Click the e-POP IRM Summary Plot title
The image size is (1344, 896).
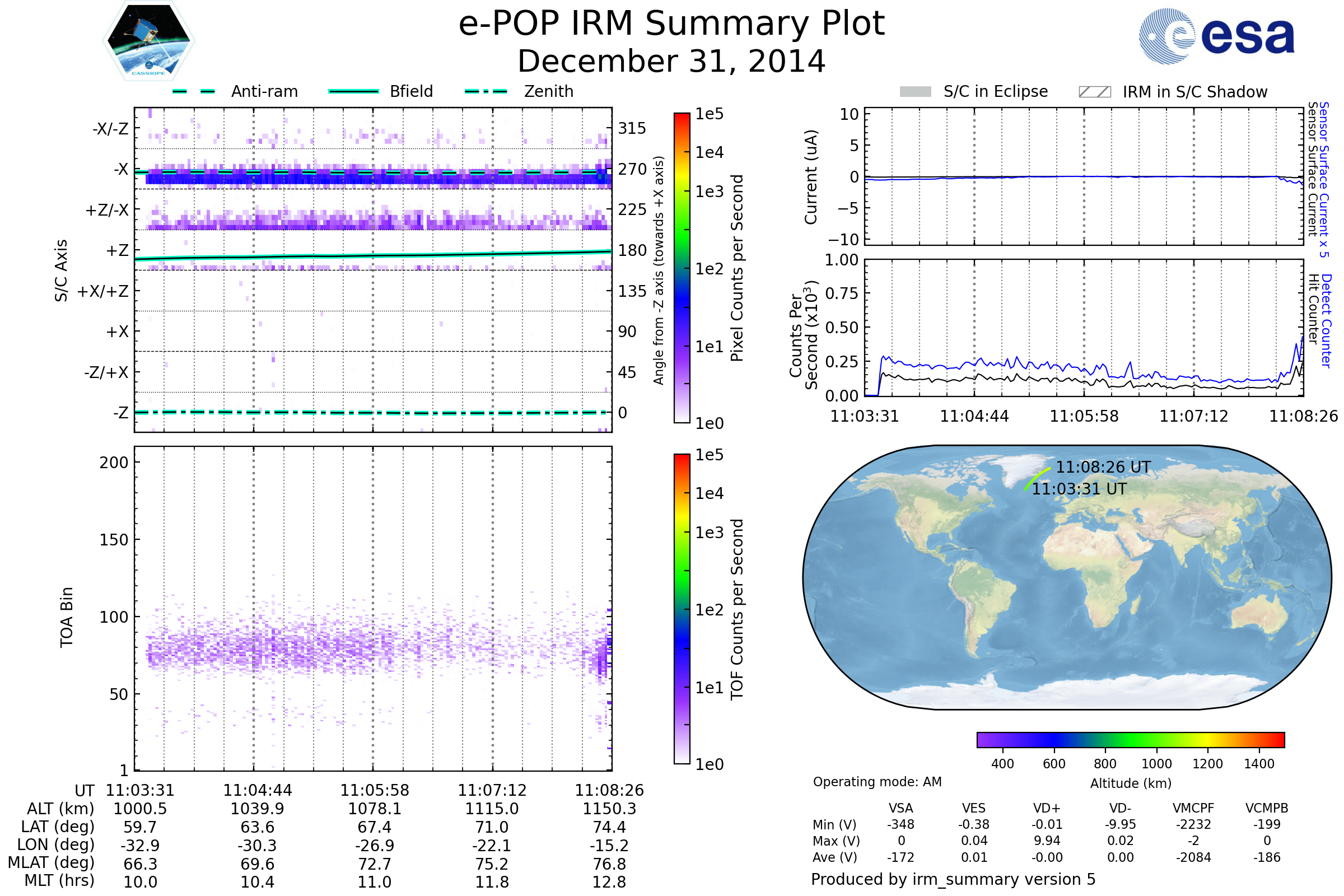tap(671, 24)
